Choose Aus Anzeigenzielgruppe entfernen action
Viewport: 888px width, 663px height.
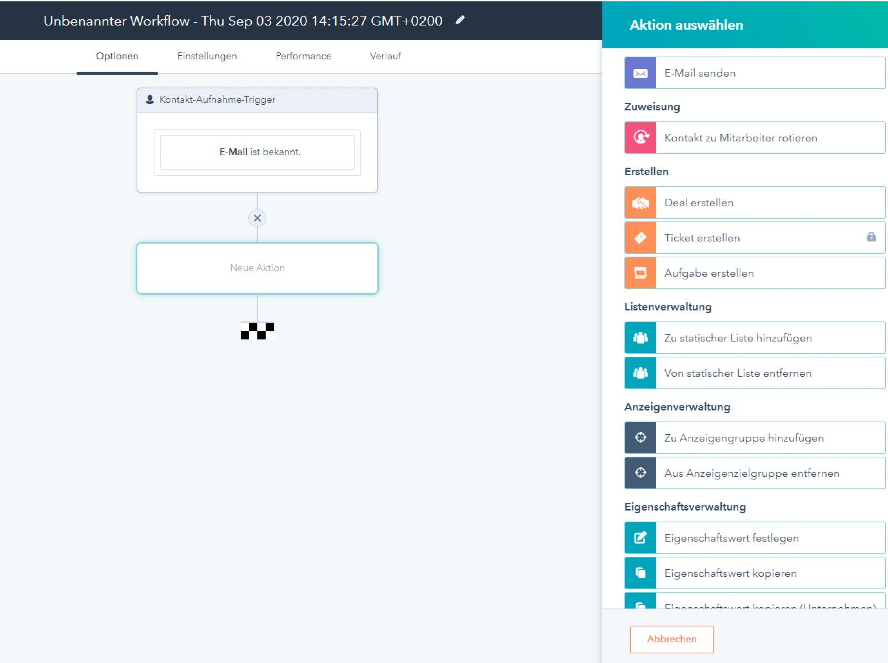[x=751, y=473]
